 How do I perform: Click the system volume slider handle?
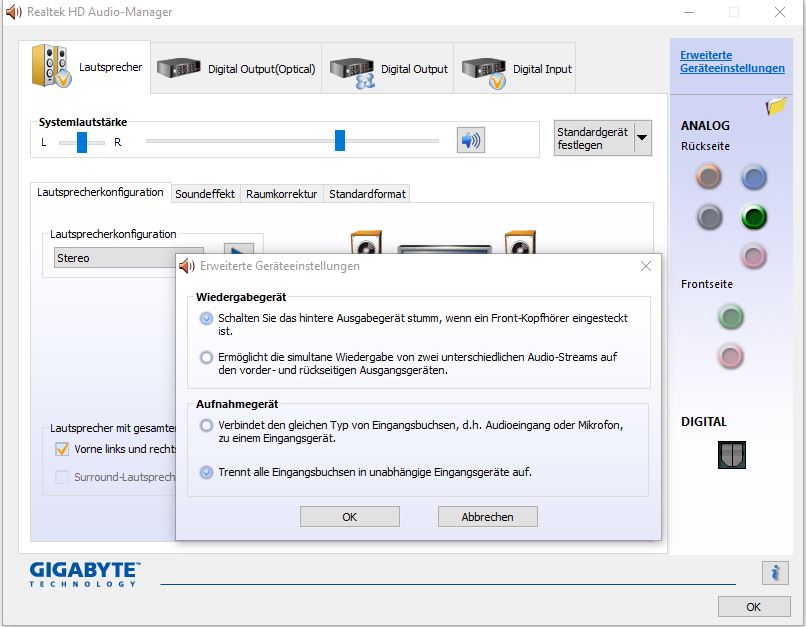pyautogui.click(x=340, y=140)
